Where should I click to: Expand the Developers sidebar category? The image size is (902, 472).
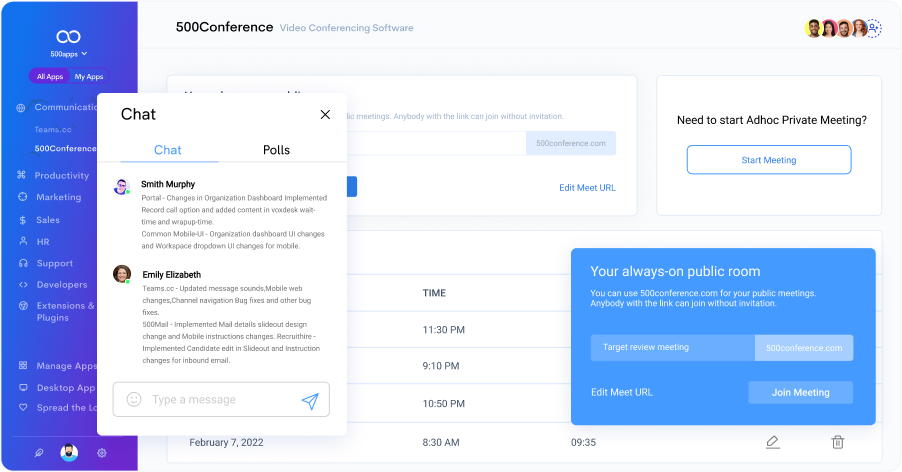click(61, 285)
